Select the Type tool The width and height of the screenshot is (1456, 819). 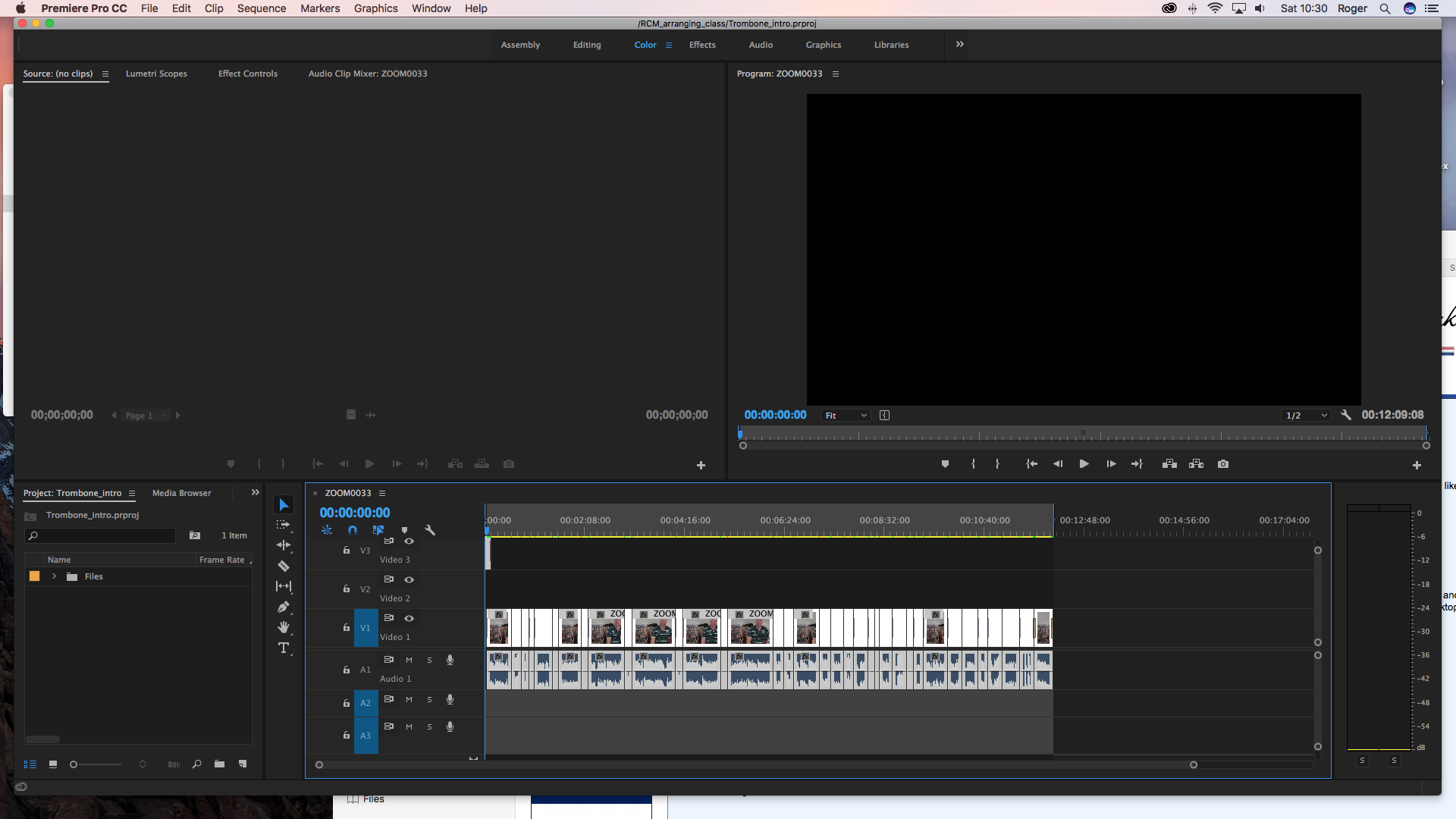[284, 648]
